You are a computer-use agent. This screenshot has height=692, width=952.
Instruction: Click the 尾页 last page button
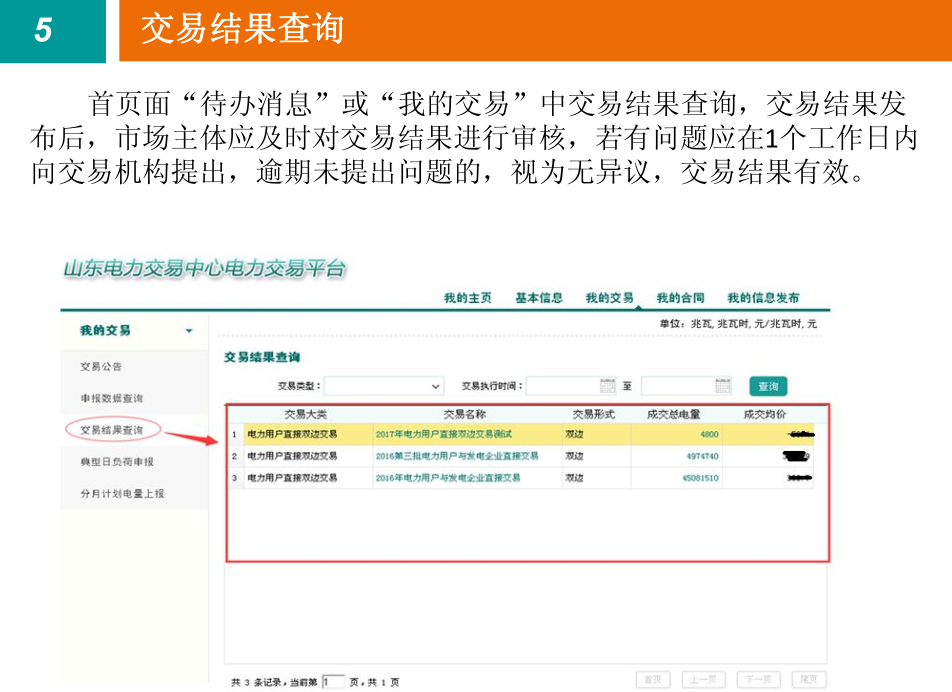click(x=809, y=680)
